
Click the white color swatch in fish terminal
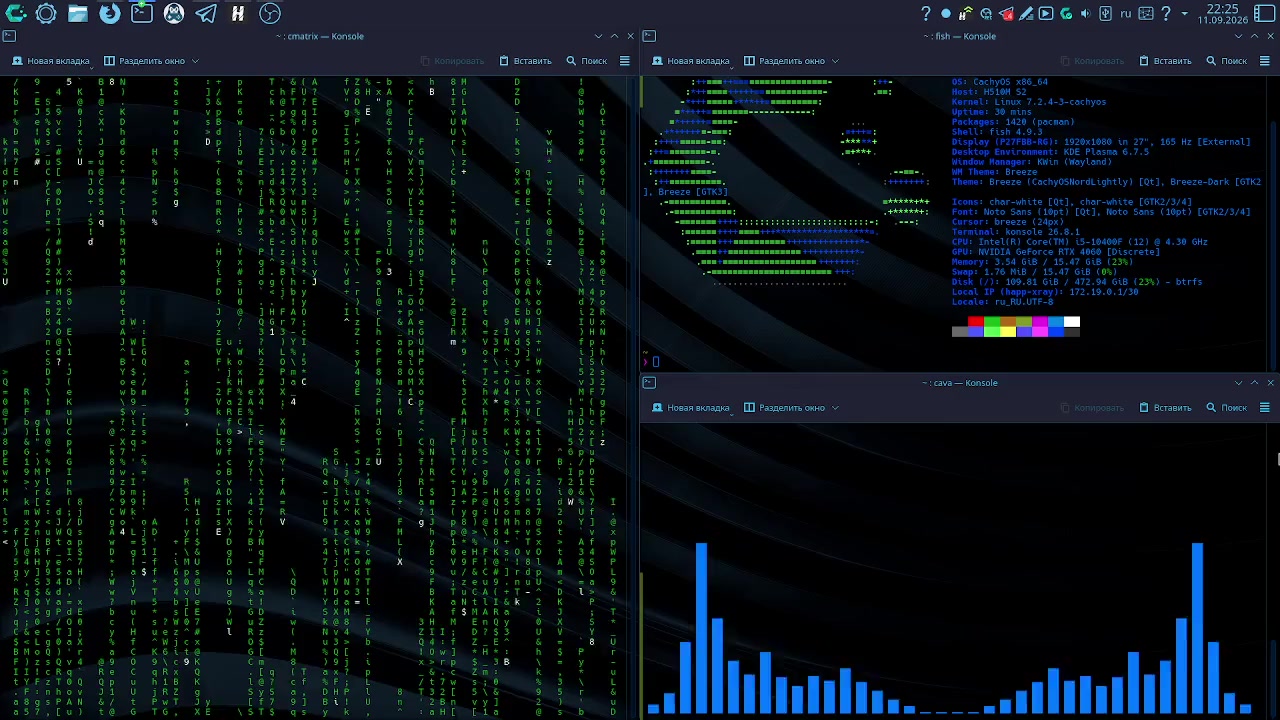tap(1072, 322)
